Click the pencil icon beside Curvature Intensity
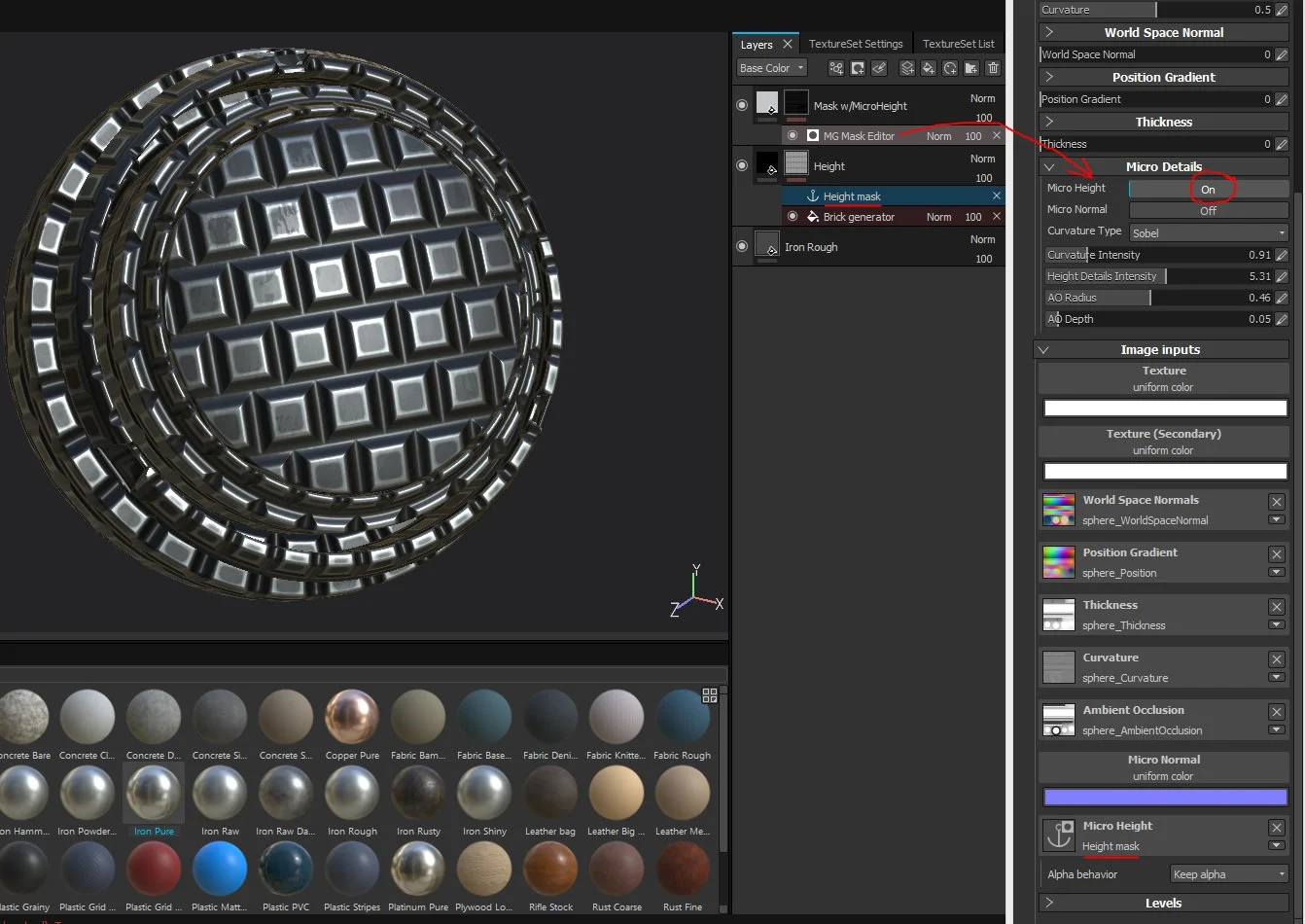This screenshot has height=924, width=1305. click(x=1282, y=255)
